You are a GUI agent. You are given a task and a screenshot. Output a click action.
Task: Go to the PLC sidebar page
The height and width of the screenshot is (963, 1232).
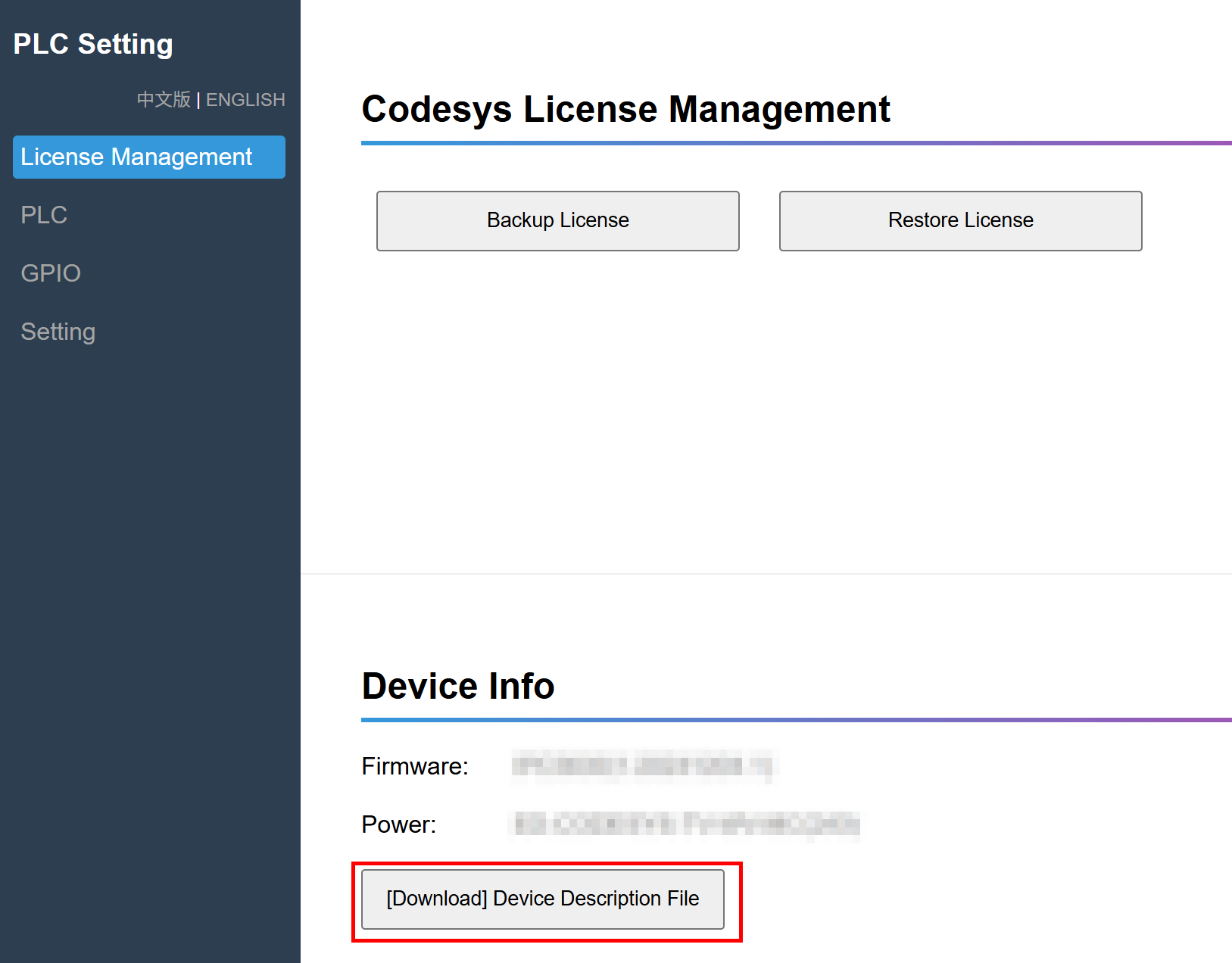click(x=44, y=215)
